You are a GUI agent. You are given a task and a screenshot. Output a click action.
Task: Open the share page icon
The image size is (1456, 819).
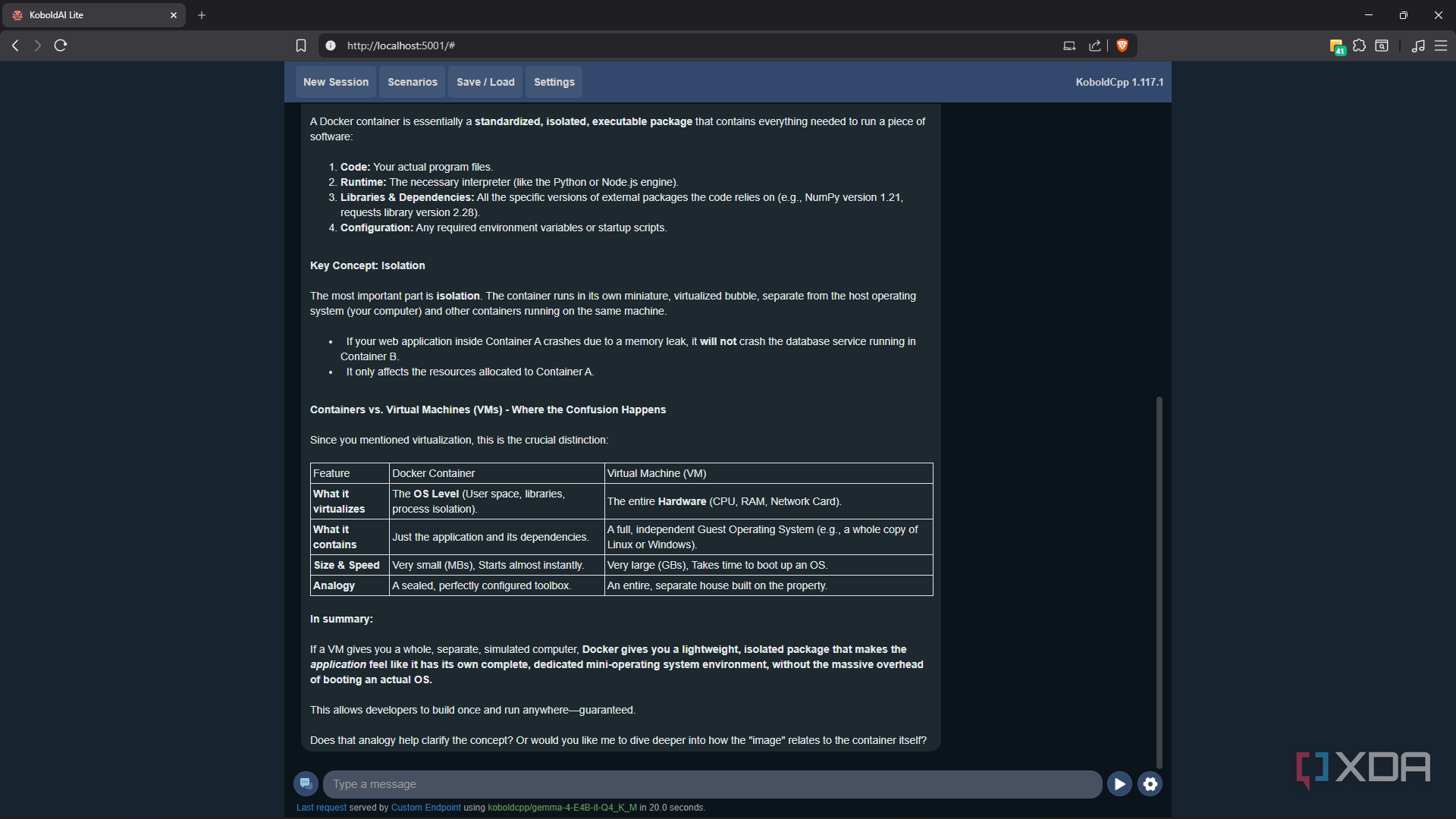1095,45
